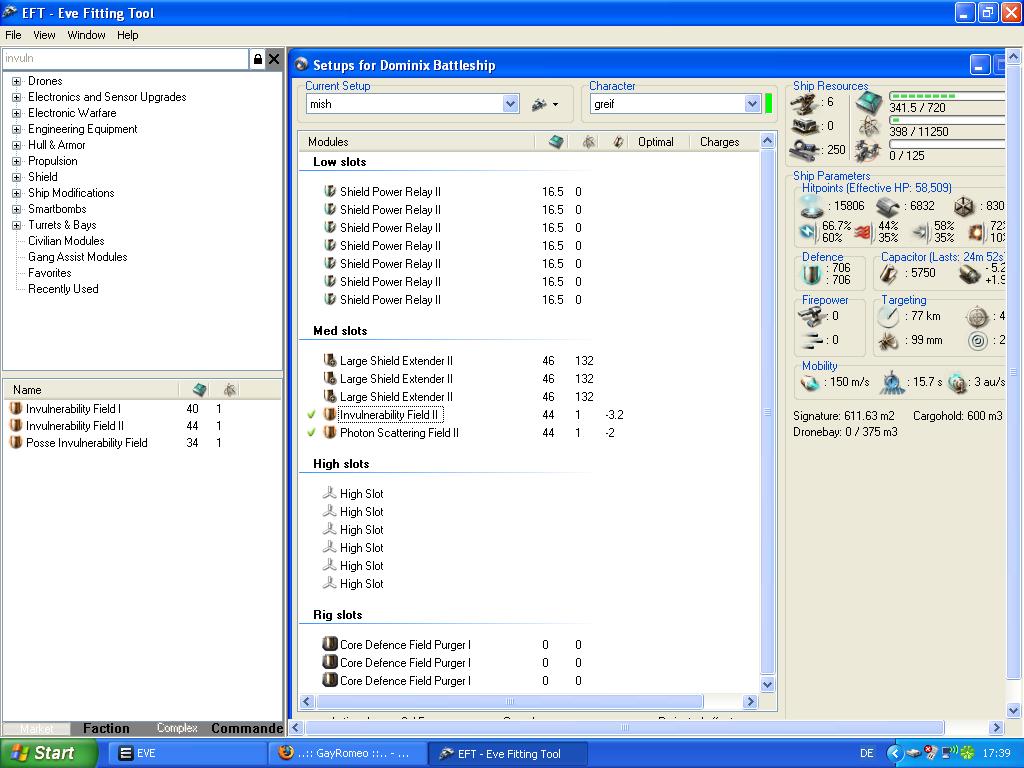Click the CPU column icon in the Modules header
1024x768 pixels.
click(556, 142)
